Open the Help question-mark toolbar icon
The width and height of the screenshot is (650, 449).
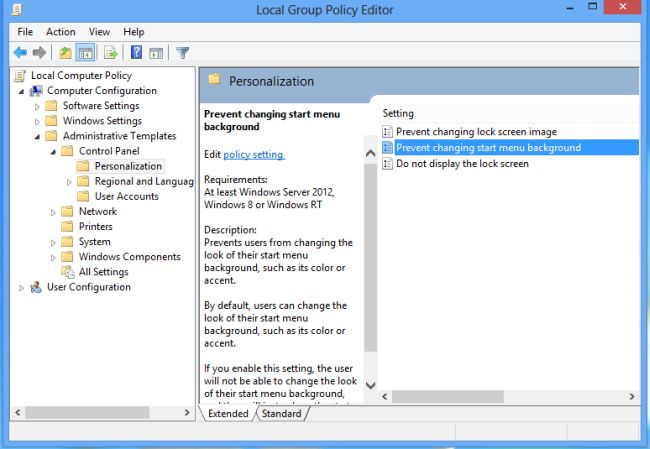tap(136, 52)
